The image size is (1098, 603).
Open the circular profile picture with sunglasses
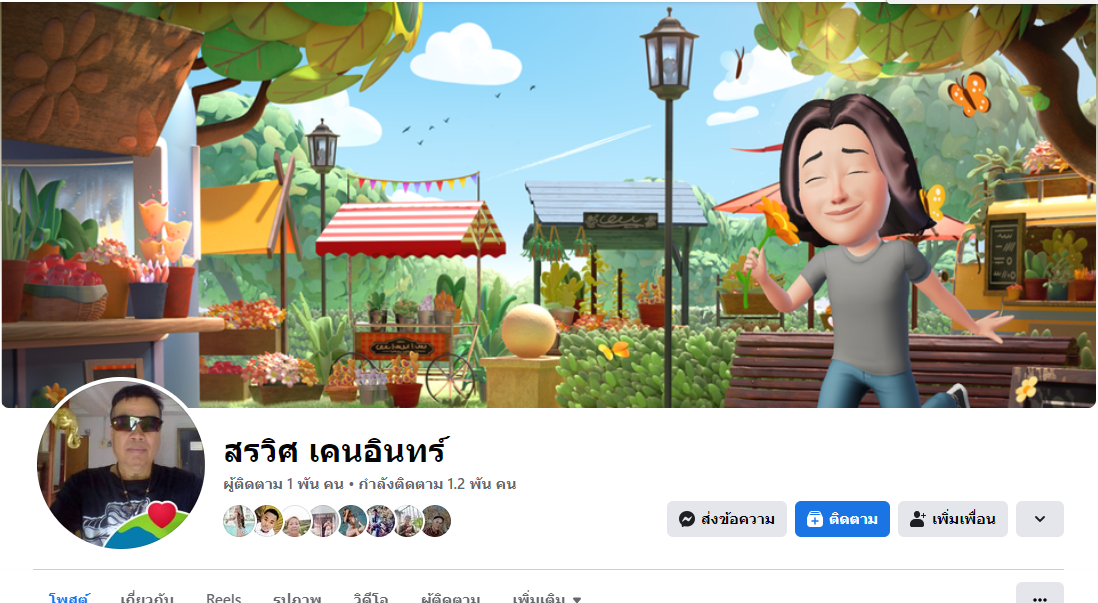click(120, 463)
